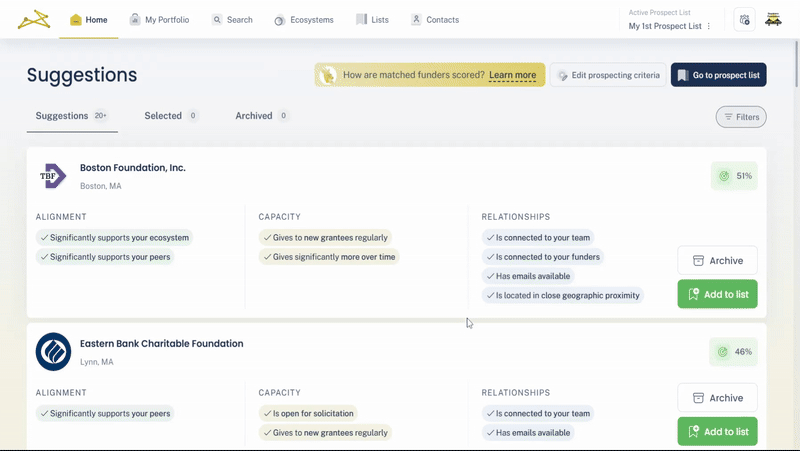Click Boston Foundation TBF logo

pos(53,176)
